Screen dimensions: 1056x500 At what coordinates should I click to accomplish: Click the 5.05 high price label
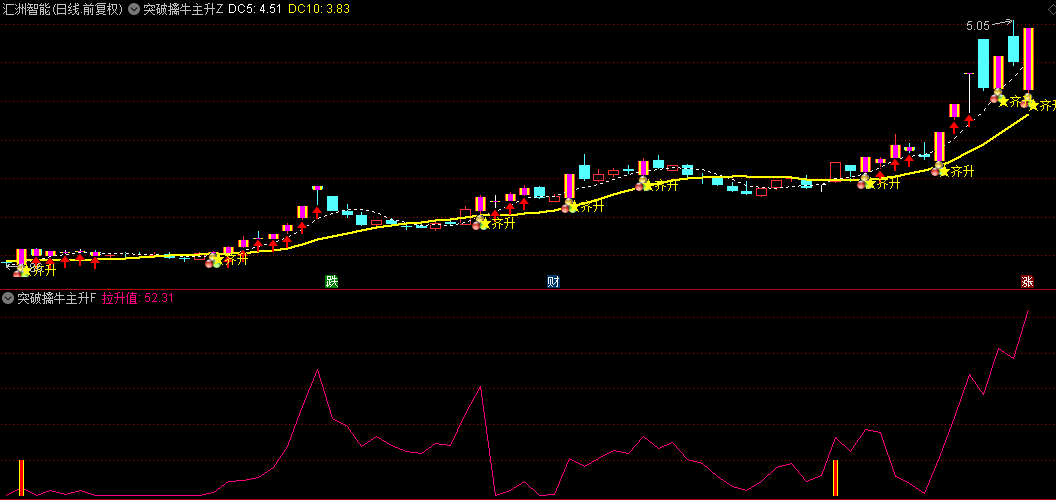(x=978, y=26)
